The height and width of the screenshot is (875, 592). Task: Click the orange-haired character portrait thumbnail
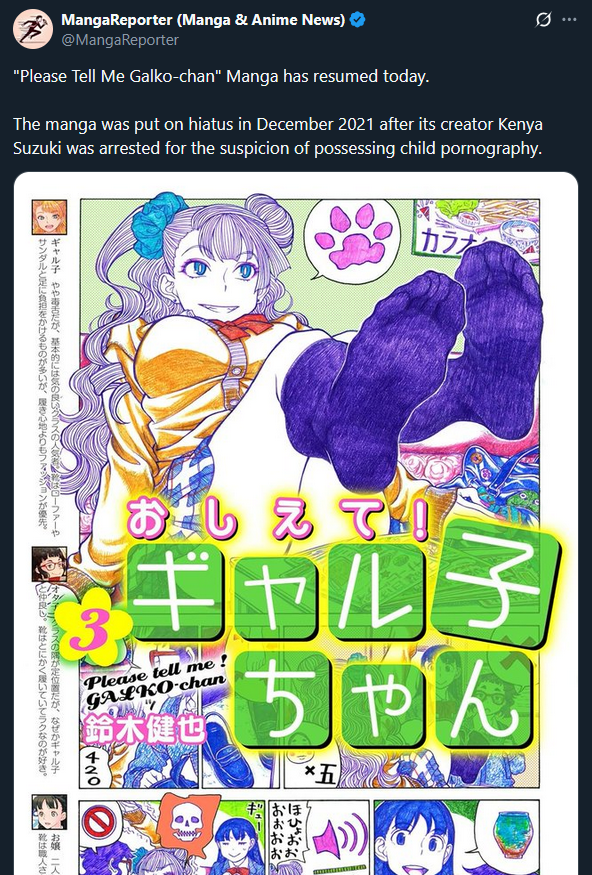pyautogui.click(x=49, y=217)
